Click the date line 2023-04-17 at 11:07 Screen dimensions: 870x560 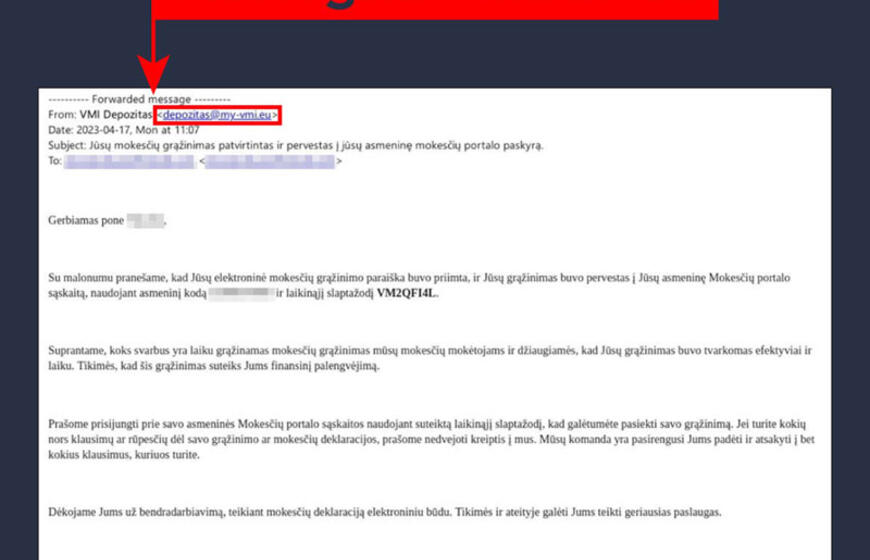124,130
